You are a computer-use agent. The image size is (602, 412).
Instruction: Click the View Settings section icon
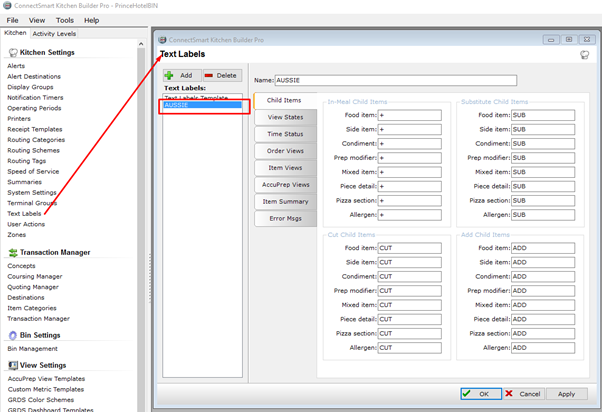coord(12,365)
